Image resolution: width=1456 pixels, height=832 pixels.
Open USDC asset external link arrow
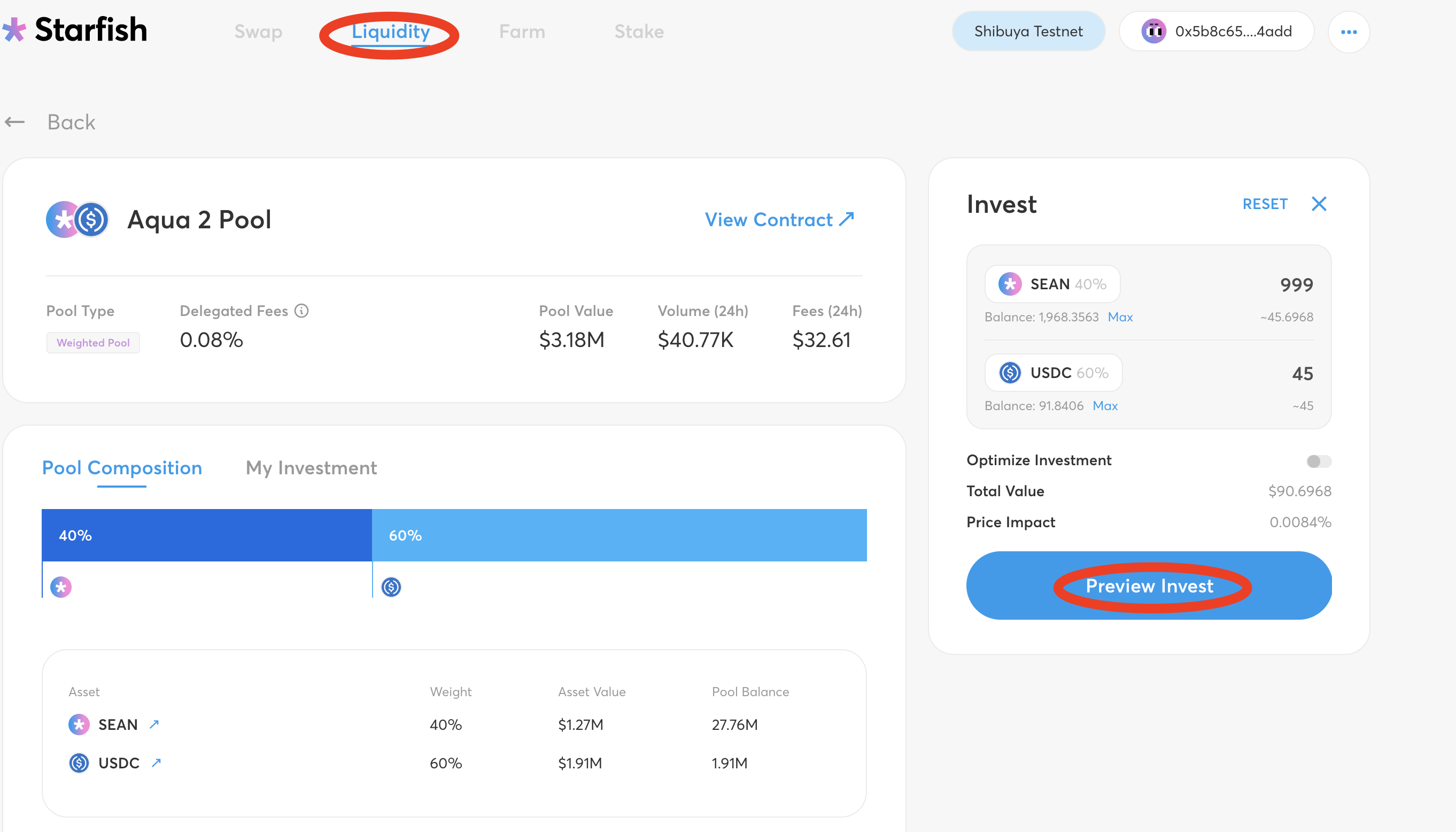[157, 763]
